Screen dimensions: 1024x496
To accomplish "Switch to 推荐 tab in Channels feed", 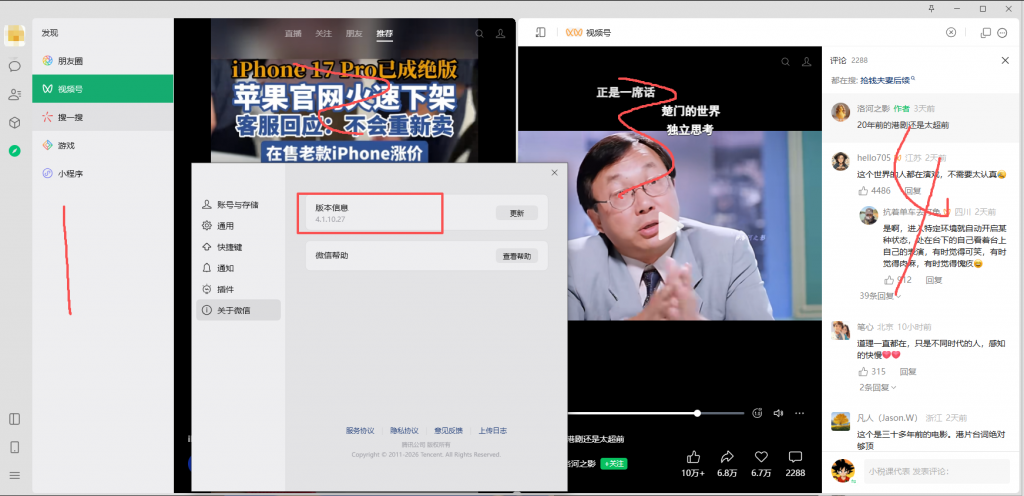I will tap(385, 33).
